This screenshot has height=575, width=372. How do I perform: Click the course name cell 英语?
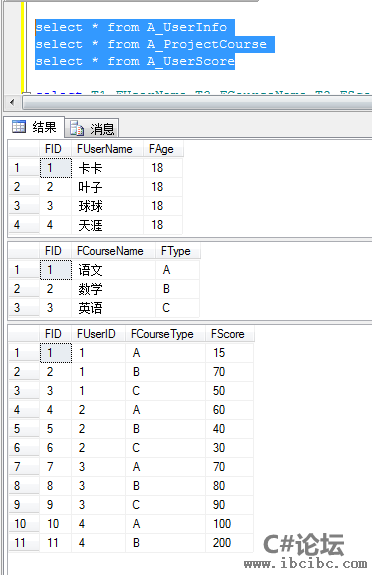113,308
